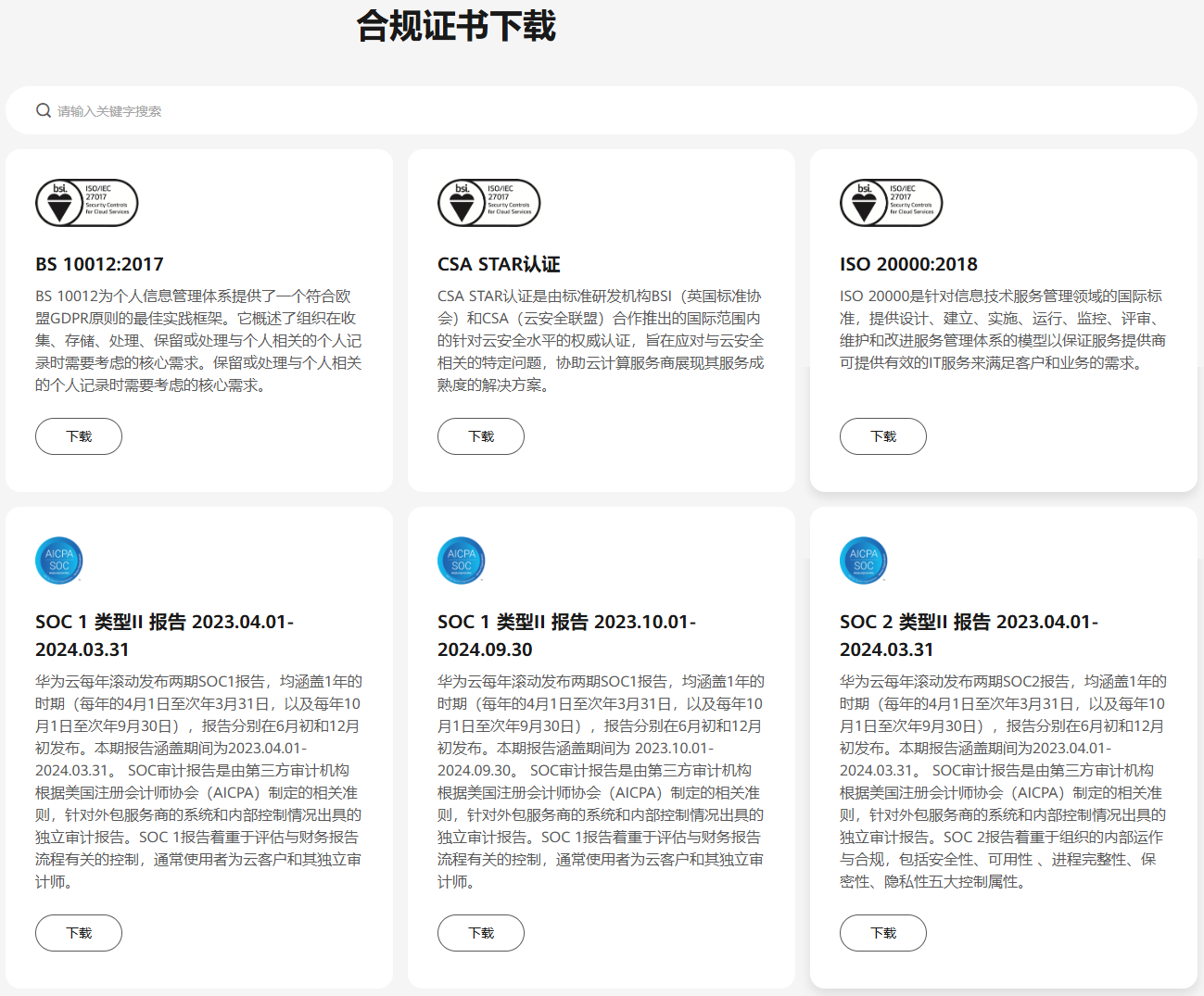The height and width of the screenshot is (996, 1204).
Task: Click AICPA SOC badge on SOC 1 2023.04.01 card
Action: pos(59,561)
